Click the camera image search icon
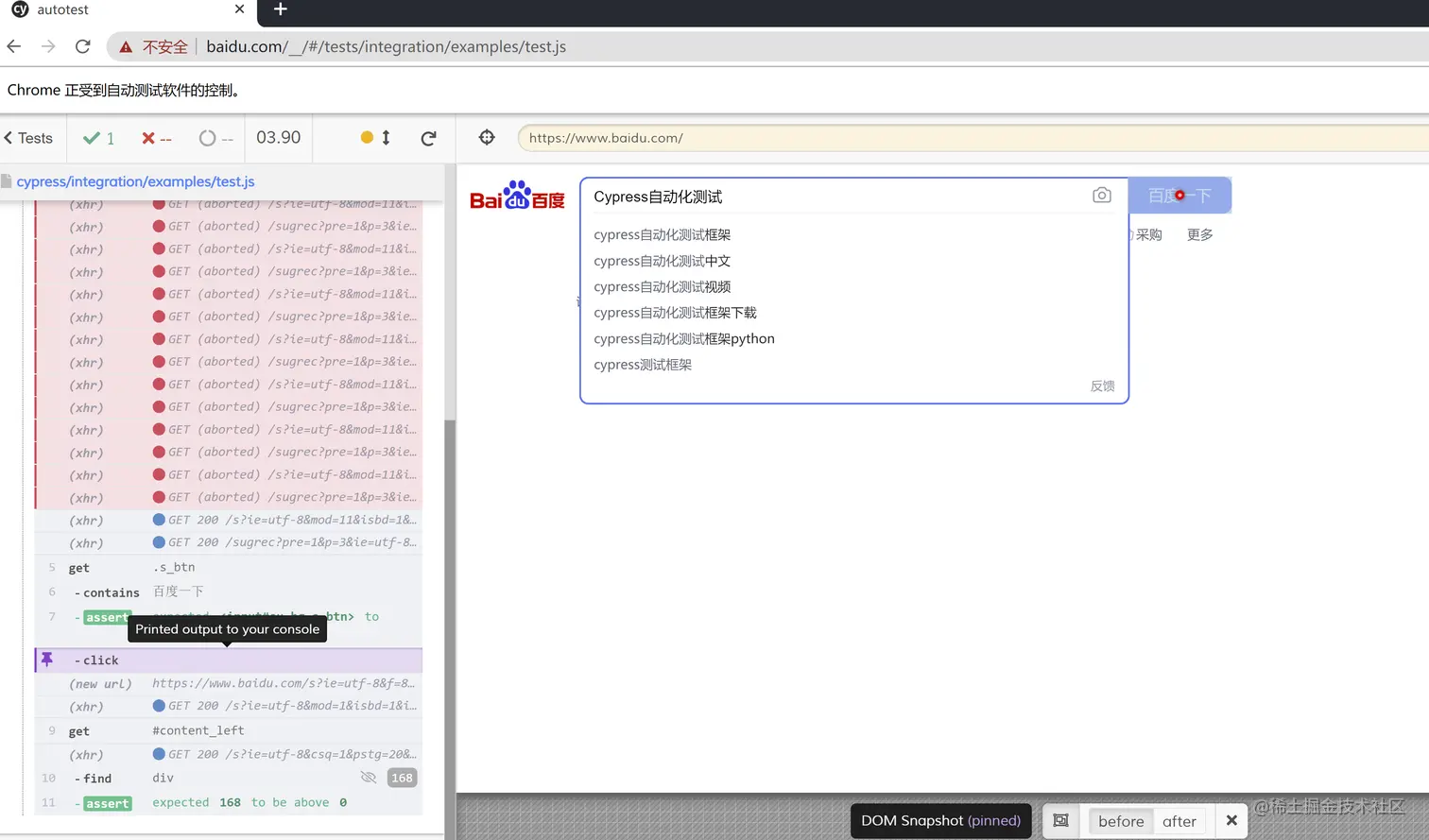 point(1101,196)
